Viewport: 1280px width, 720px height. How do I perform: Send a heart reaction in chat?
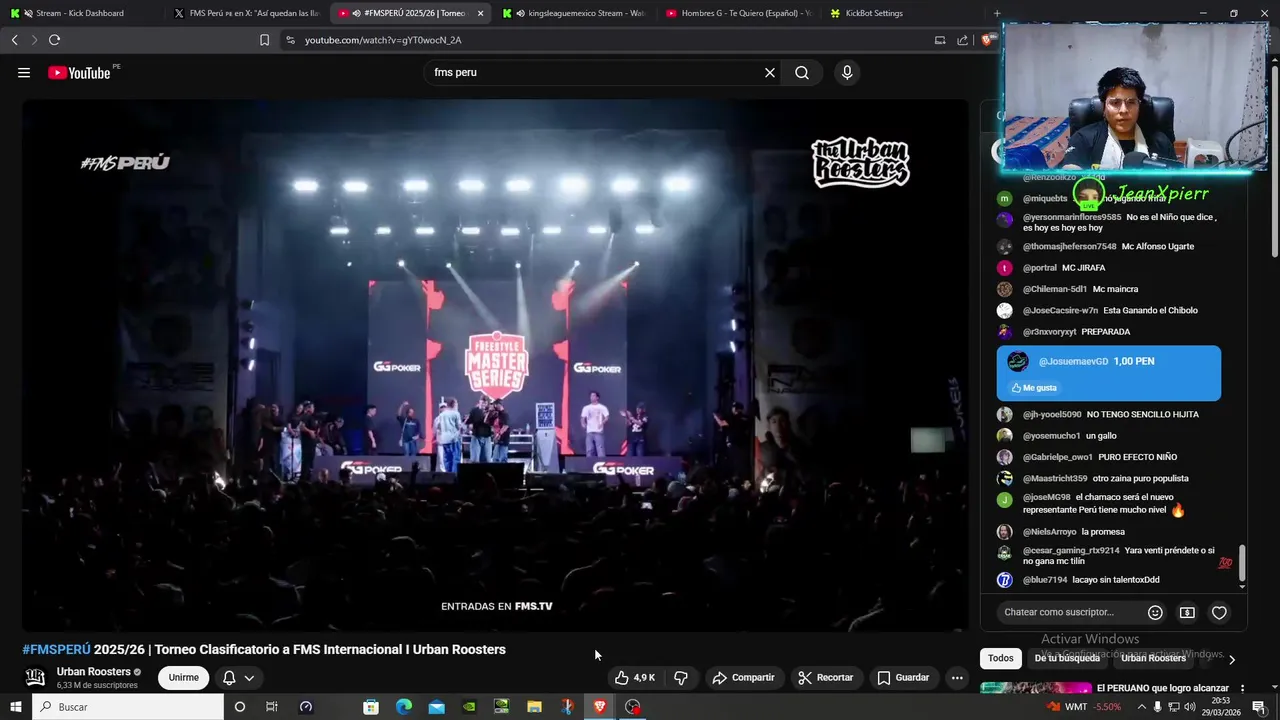coord(1219,612)
